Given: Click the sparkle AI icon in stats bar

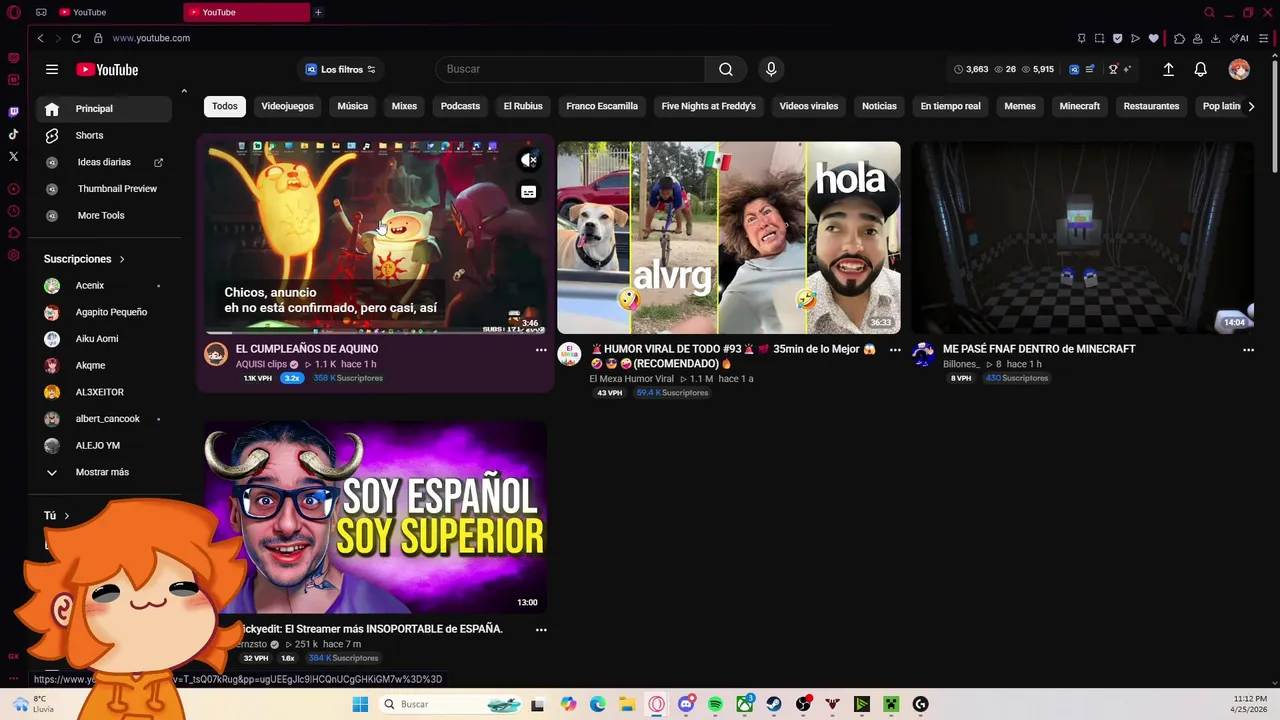Looking at the screenshot, I should [1128, 69].
